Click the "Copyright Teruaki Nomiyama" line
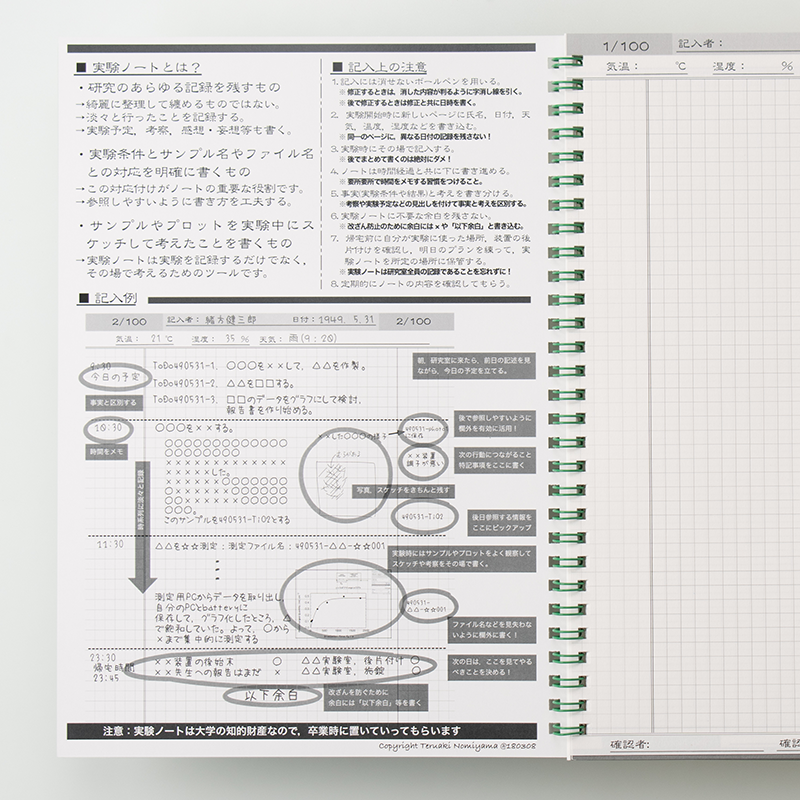Image resolution: width=800 pixels, height=800 pixels. pyautogui.click(x=457, y=745)
